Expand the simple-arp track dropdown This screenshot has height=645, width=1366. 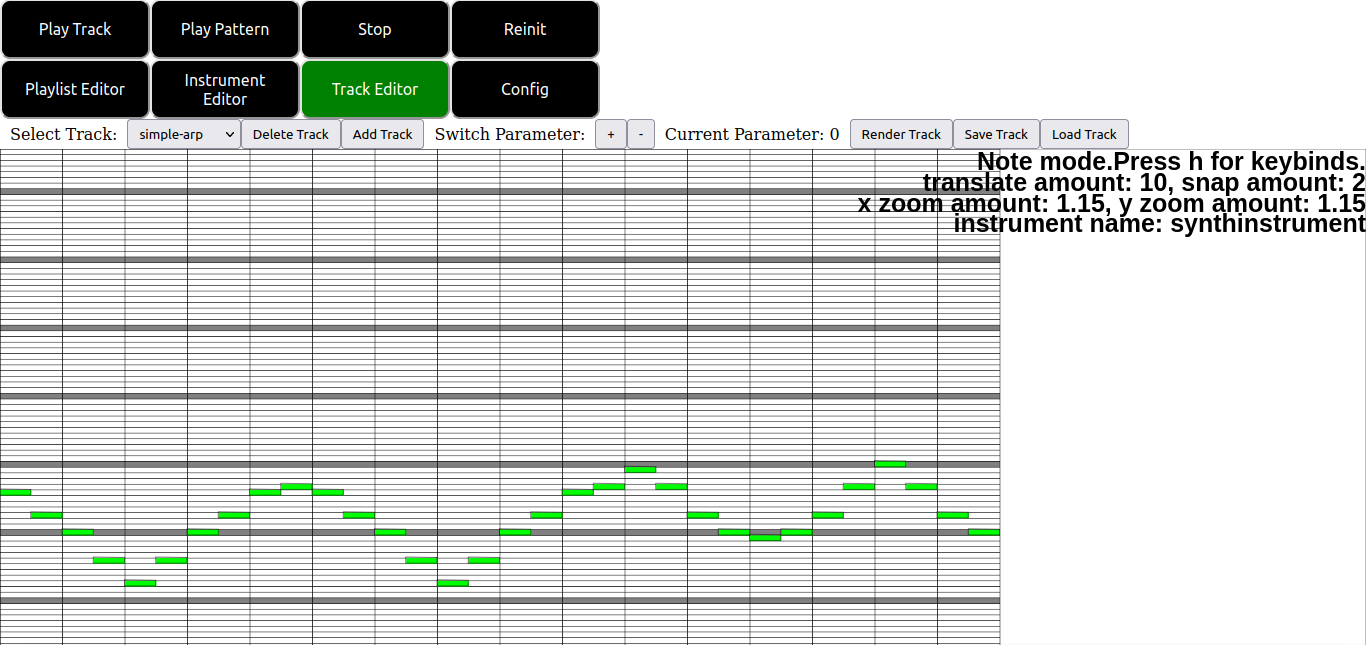pyautogui.click(x=183, y=134)
